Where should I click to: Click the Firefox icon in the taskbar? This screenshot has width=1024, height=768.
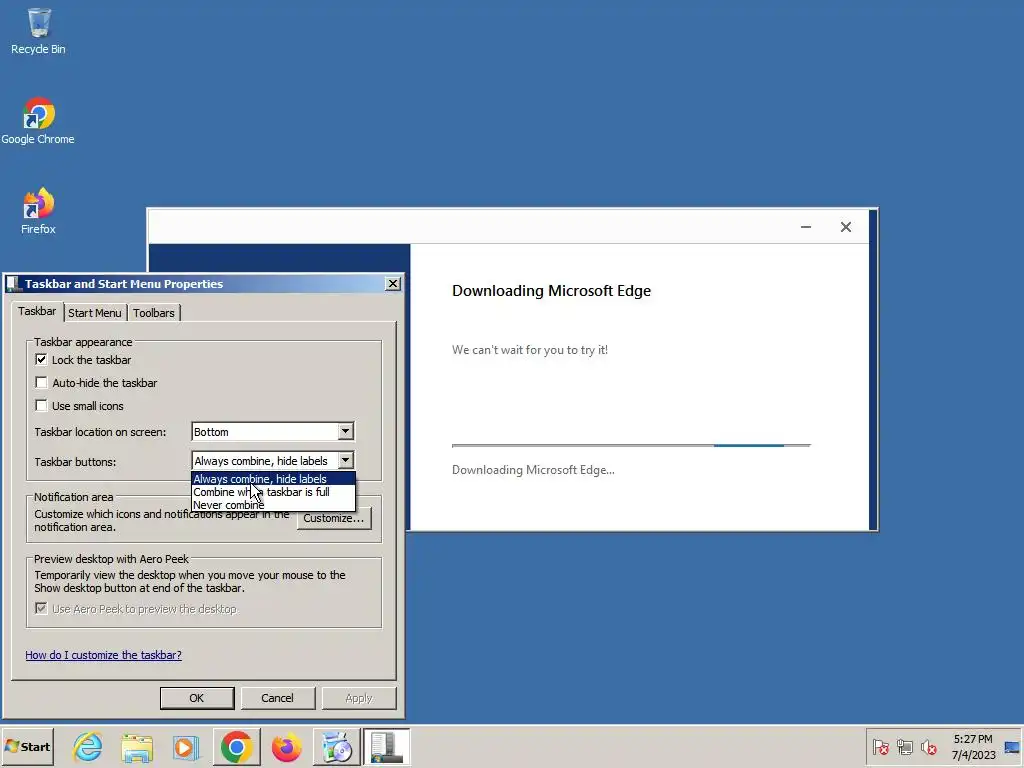(286, 747)
